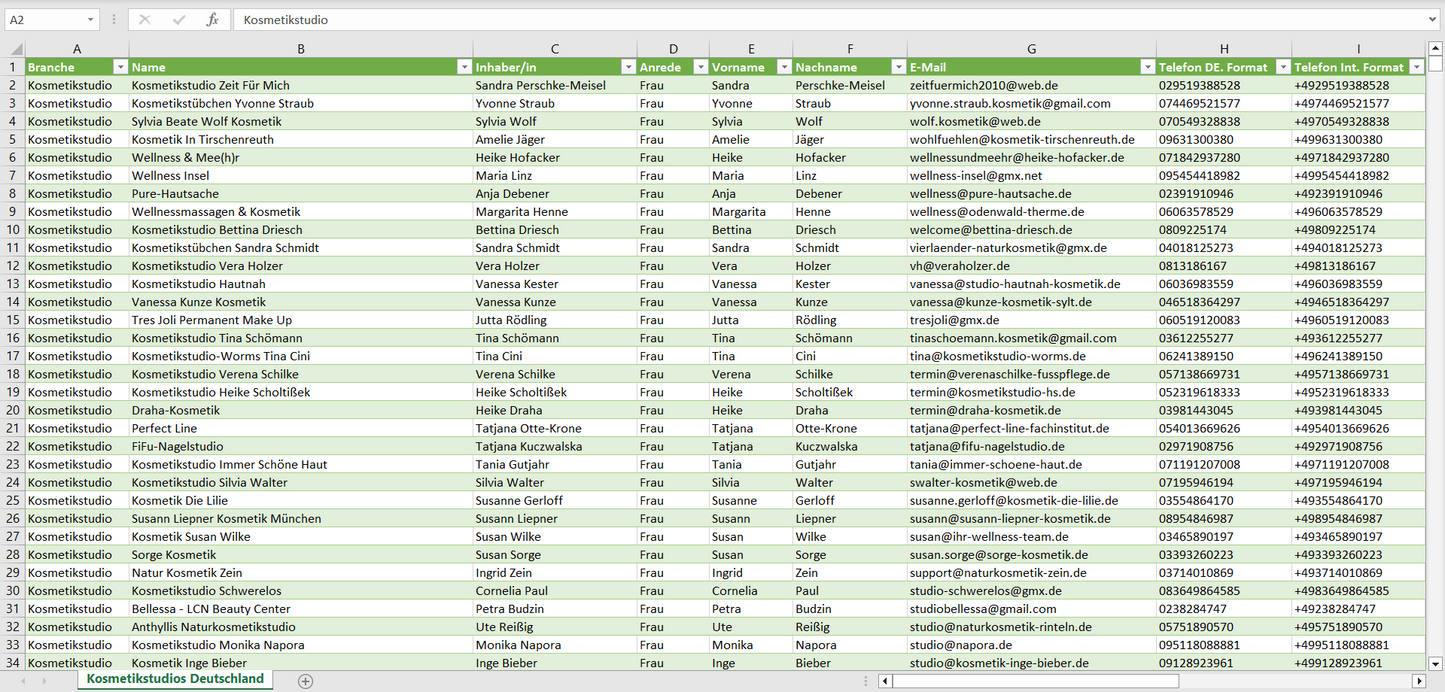Select row 15 header

coord(13,320)
